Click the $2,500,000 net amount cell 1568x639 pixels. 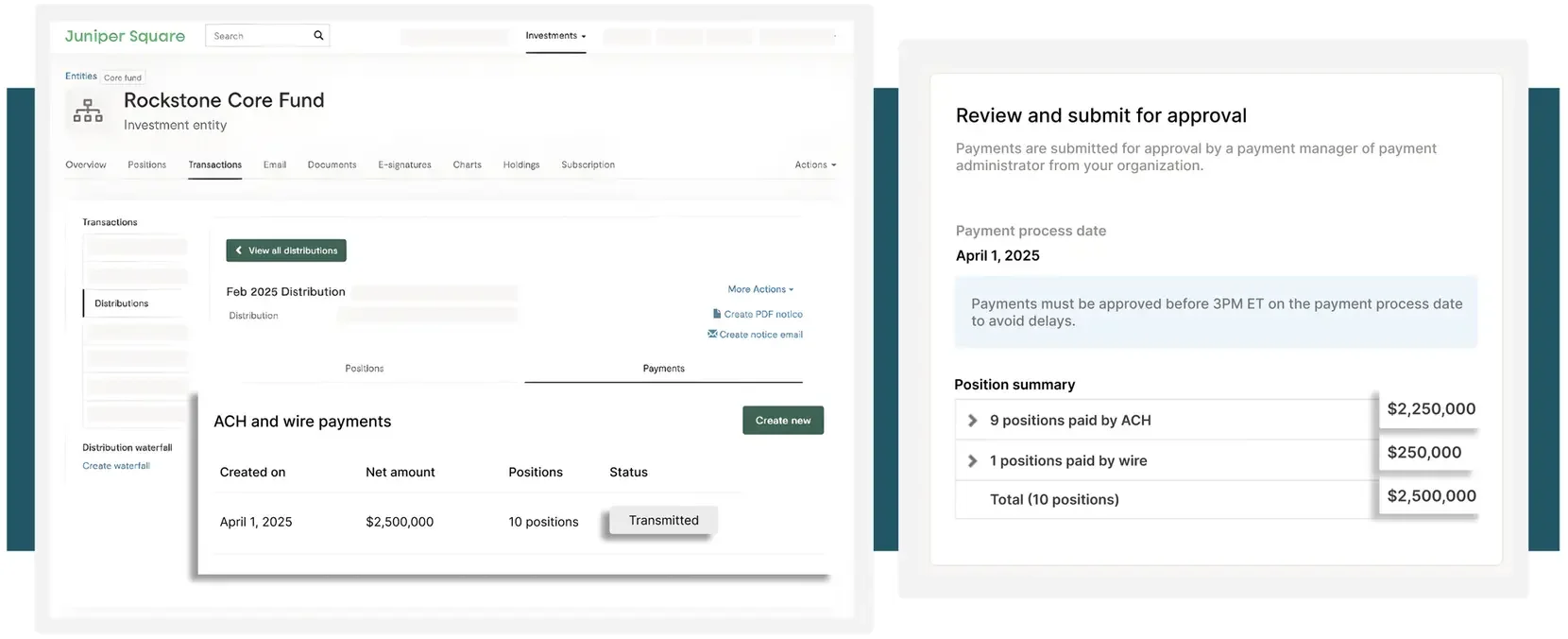(x=400, y=522)
